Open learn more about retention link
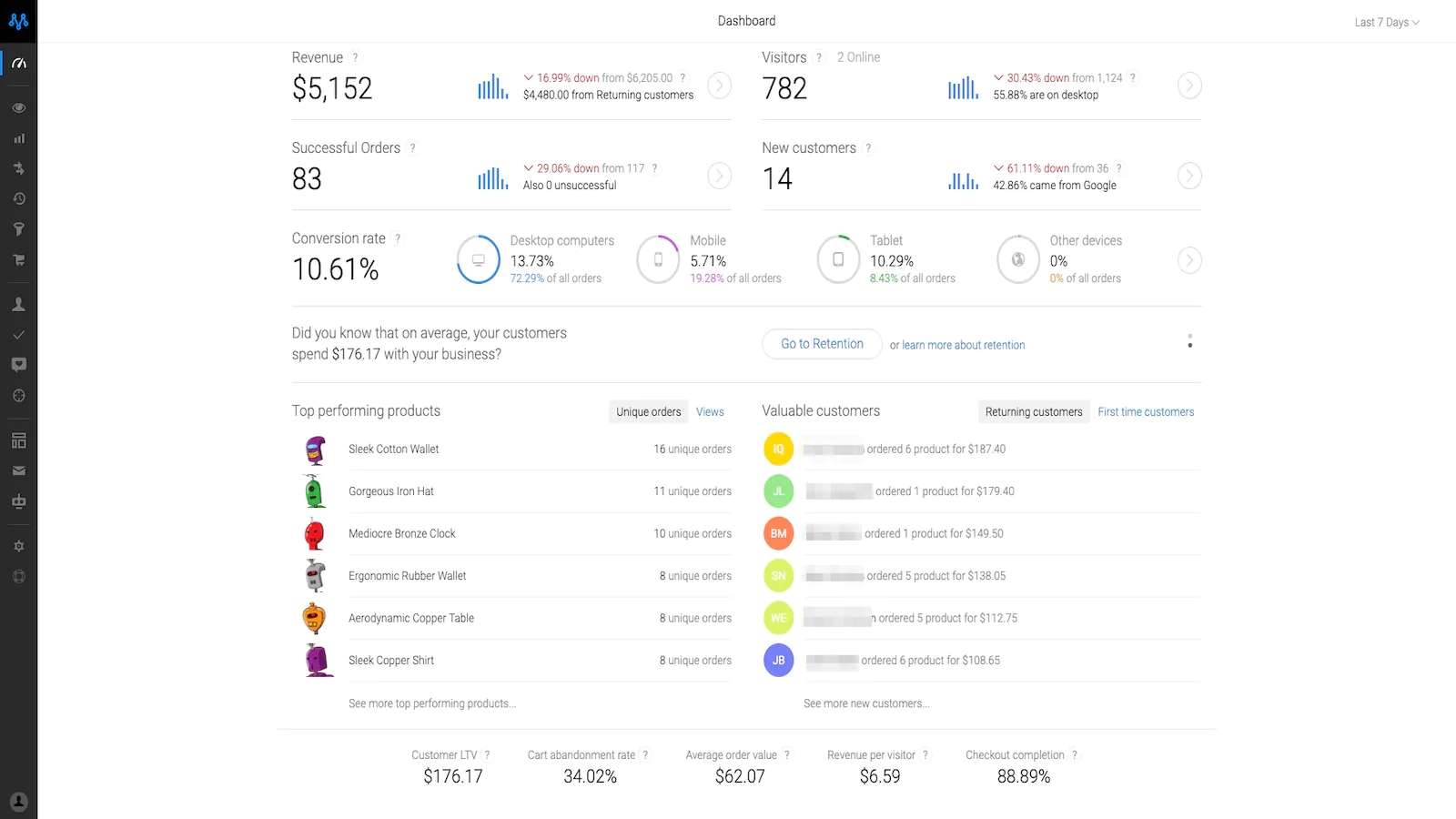Image resolution: width=1456 pixels, height=819 pixels. [963, 345]
